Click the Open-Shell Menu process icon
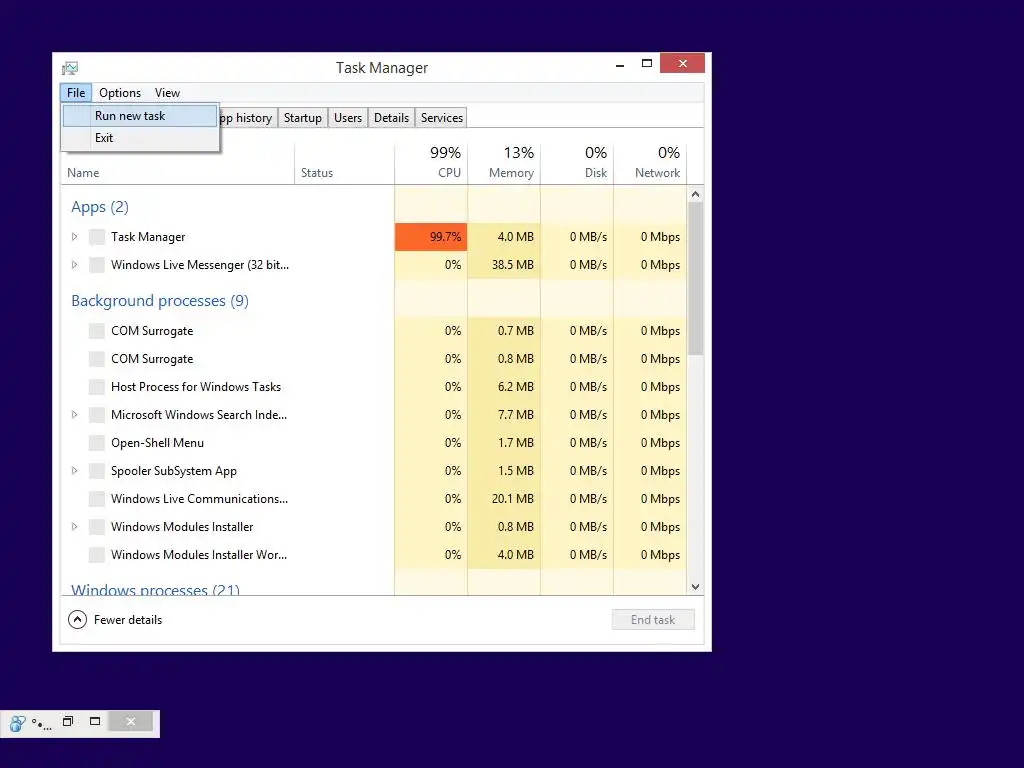 point(97,443)
